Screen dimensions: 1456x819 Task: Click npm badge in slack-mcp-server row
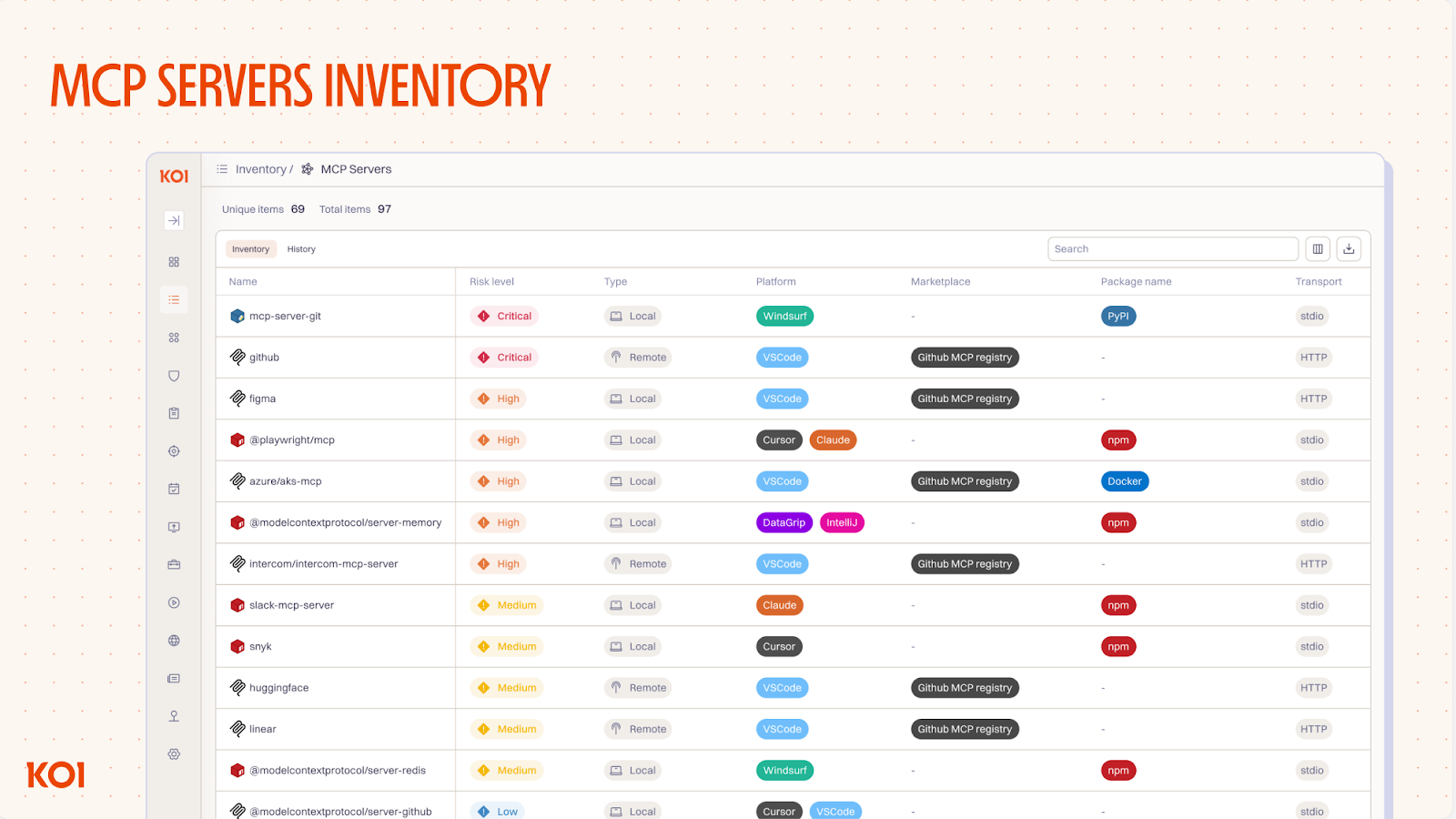click(1118, 605)
